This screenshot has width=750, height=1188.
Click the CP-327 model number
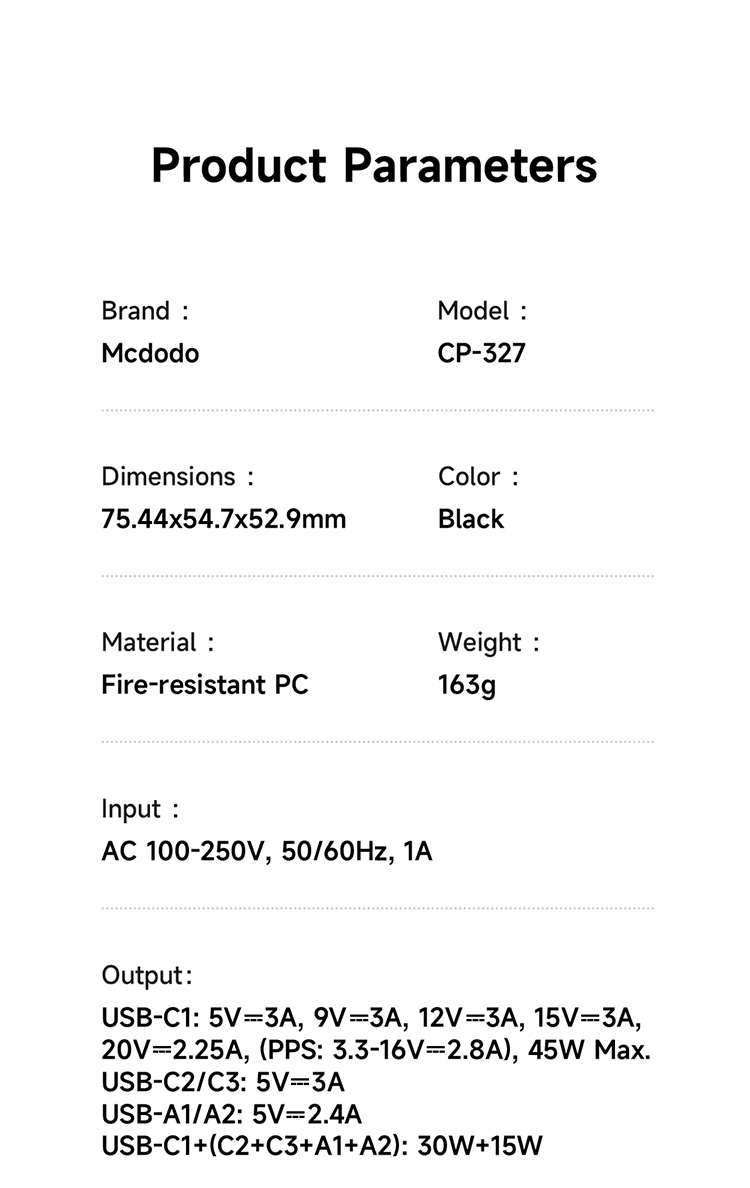coord(482,353)
